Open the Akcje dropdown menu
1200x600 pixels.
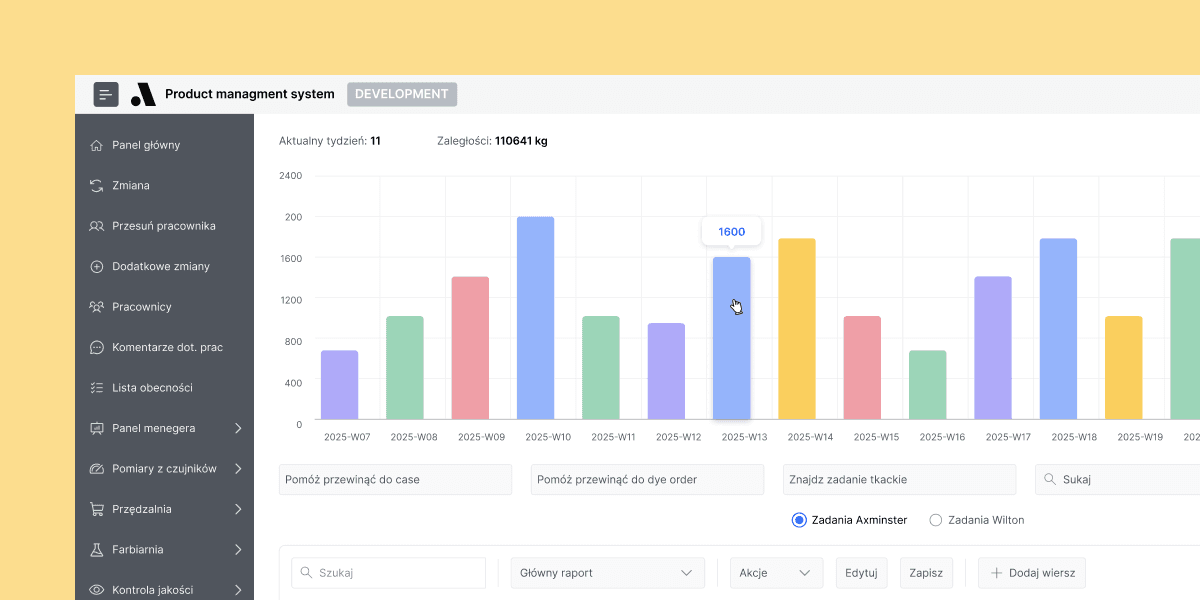pos(776,573)
